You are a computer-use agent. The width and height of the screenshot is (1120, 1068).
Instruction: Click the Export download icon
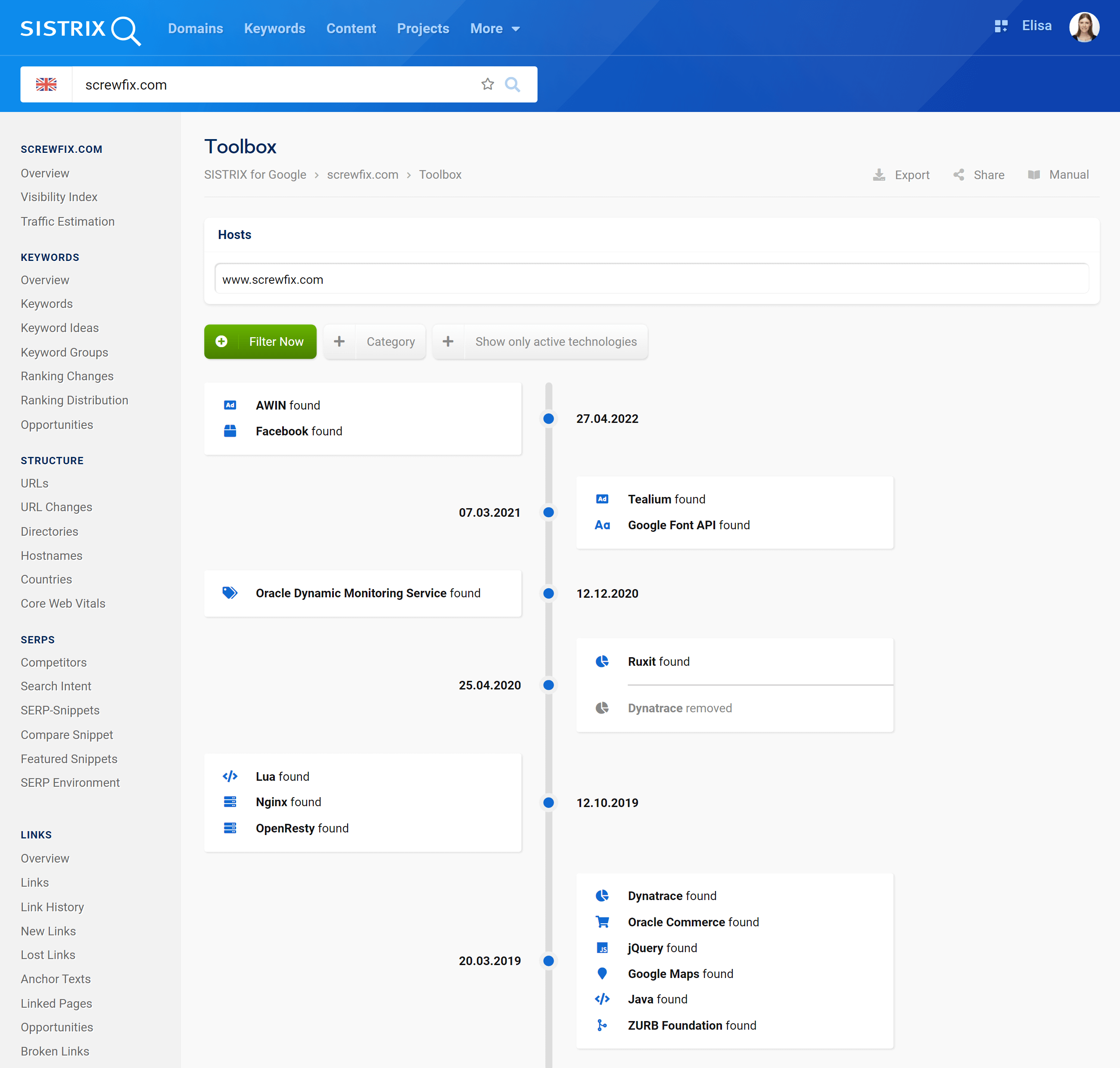(879, 175)
